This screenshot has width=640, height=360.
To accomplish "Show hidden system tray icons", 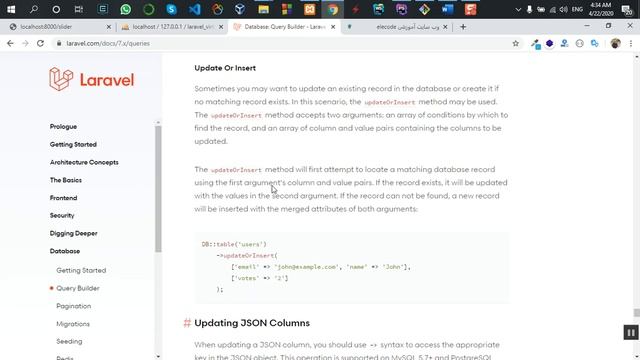I will 518,9.
